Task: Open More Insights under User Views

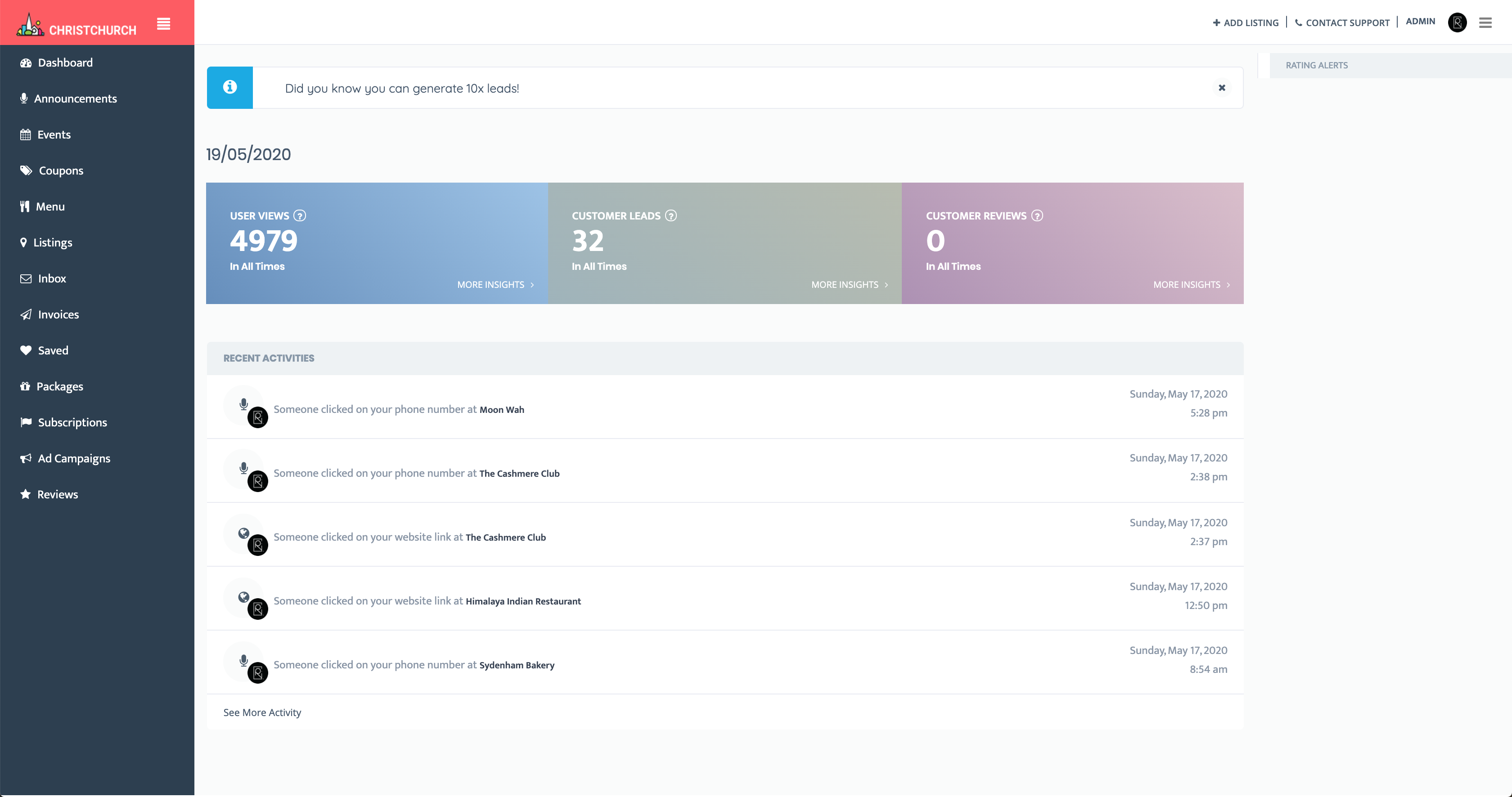Action: (x=495, y=285)
